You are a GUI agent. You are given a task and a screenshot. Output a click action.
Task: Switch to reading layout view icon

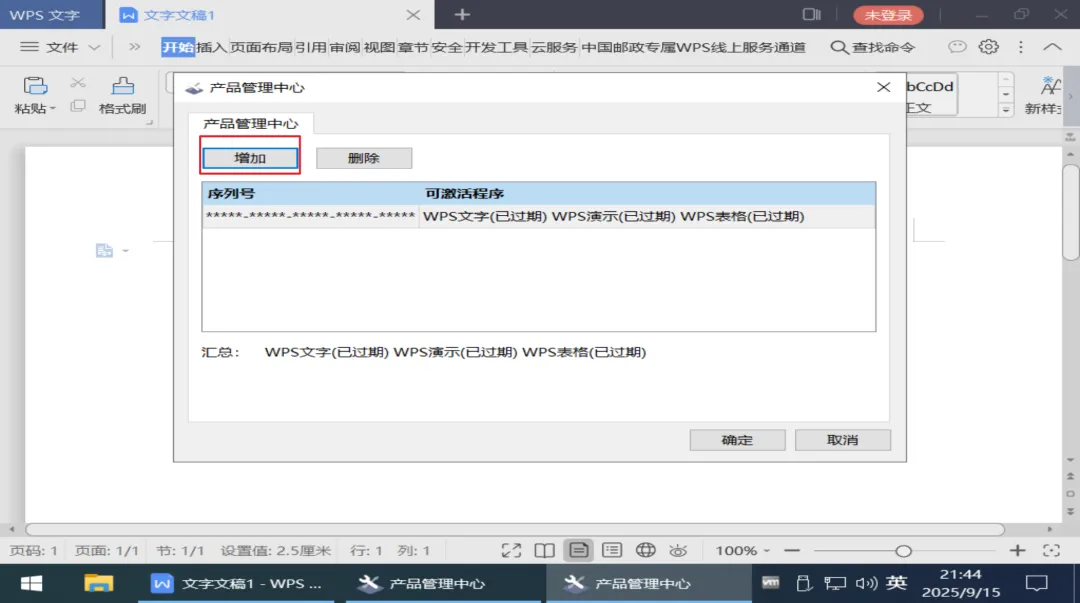[x=544, y=550]
